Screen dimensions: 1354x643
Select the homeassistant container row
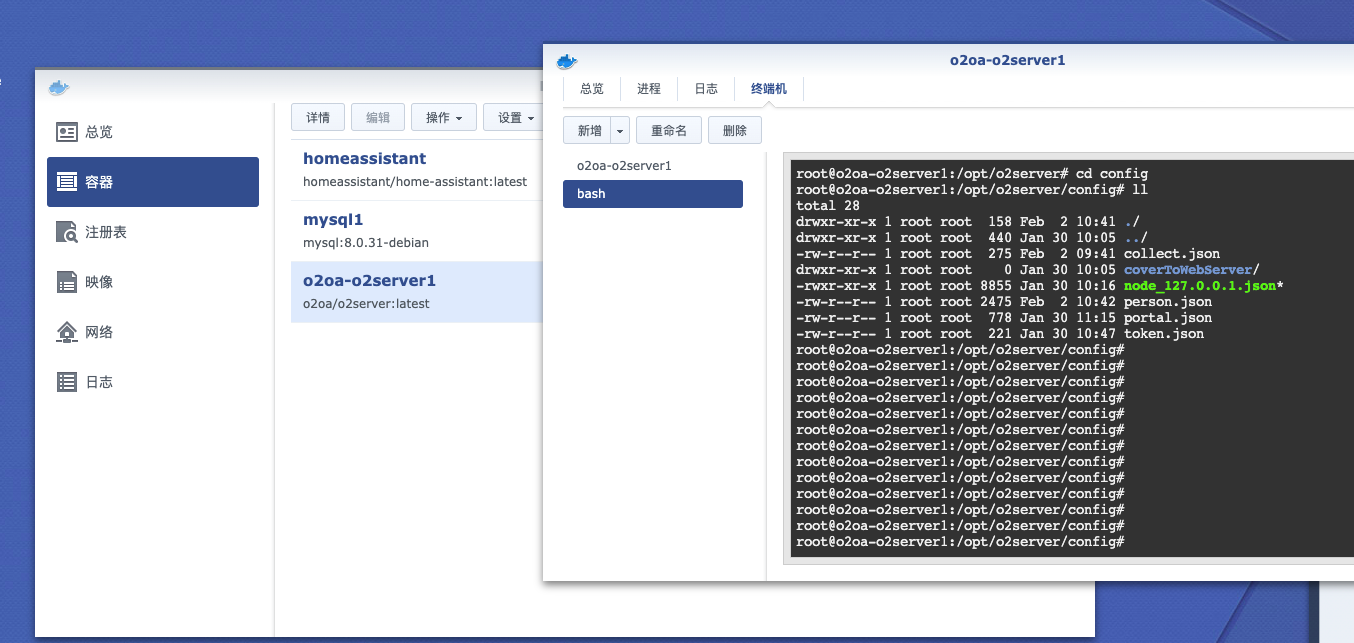tap(417, 170)
